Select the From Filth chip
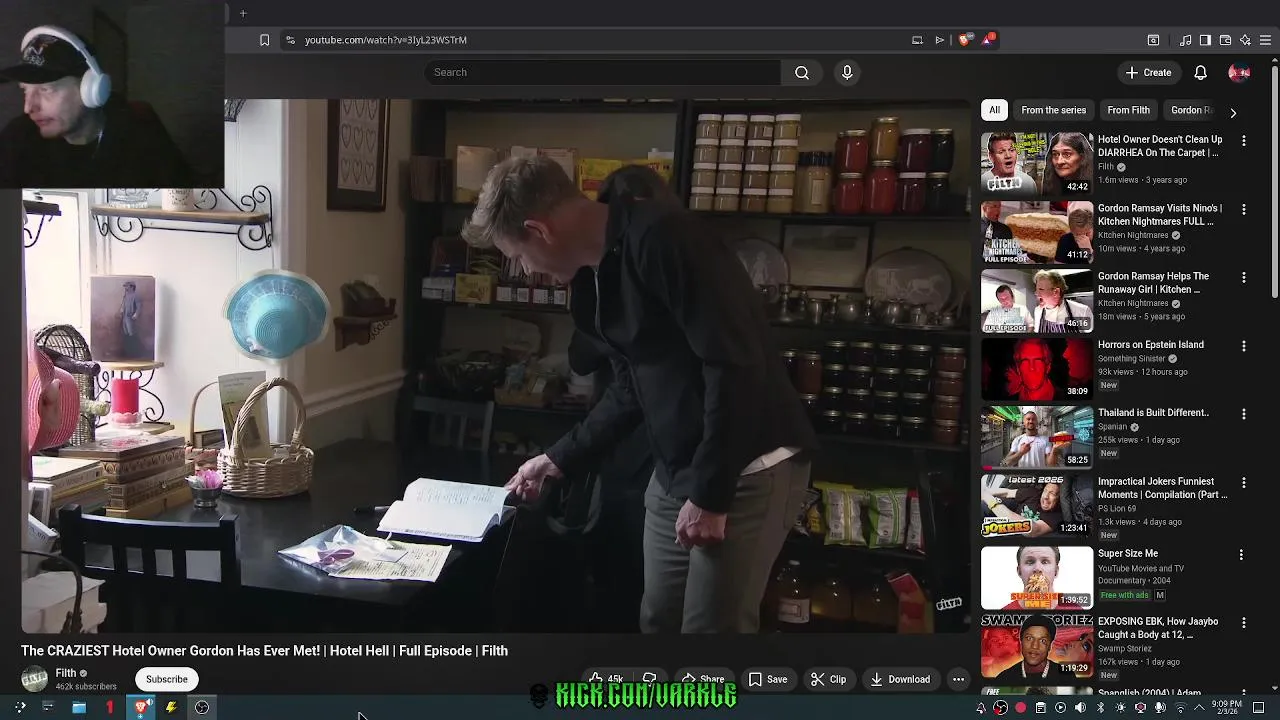This screenshot has width=1280, height=720. pyautogui.click(x=1128, y=110)
